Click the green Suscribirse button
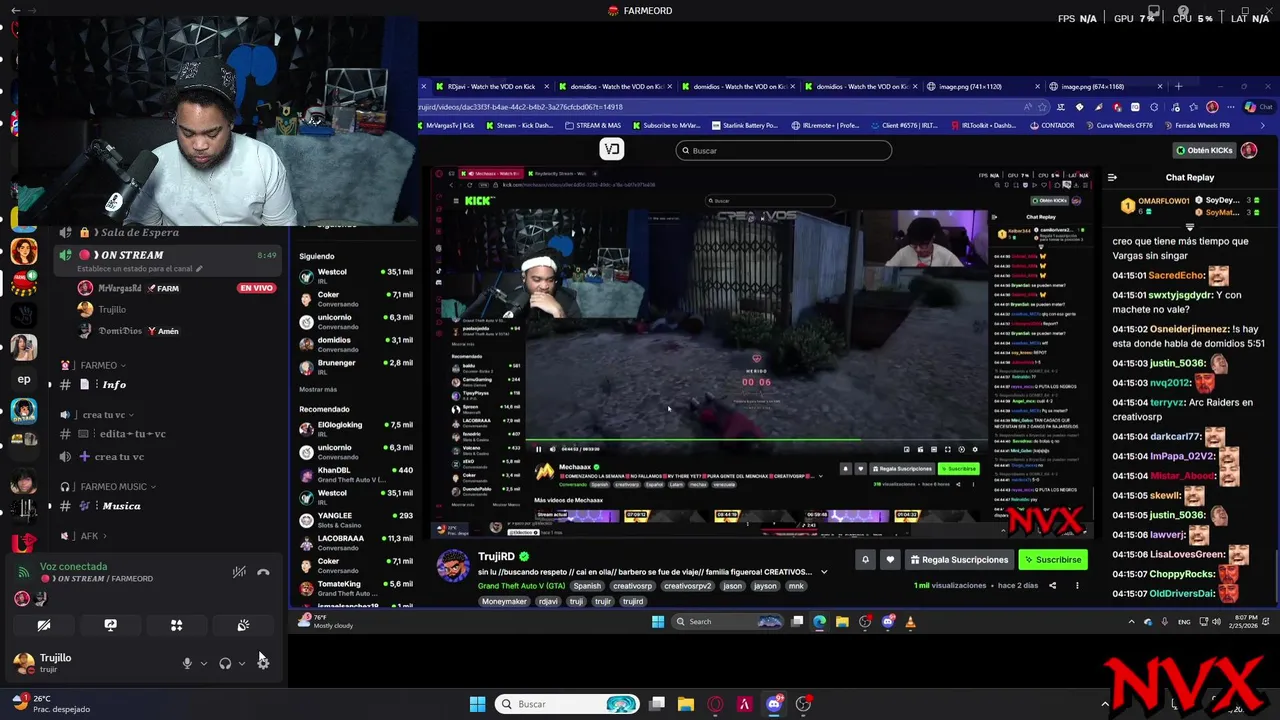This screenshot has width=1280, height=720. (1053, 560)
